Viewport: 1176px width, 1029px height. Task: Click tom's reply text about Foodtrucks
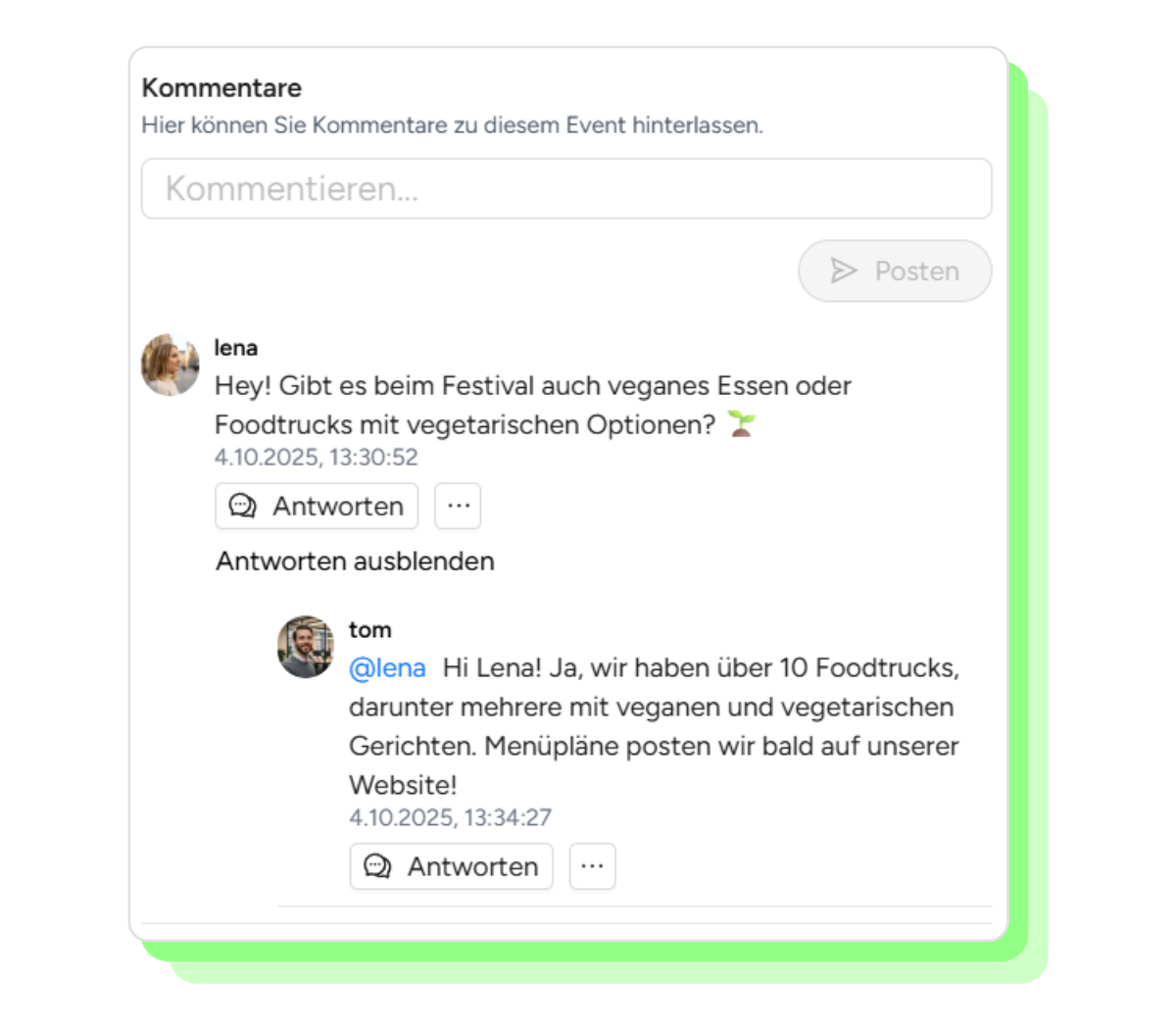click(x=653, y=726)
